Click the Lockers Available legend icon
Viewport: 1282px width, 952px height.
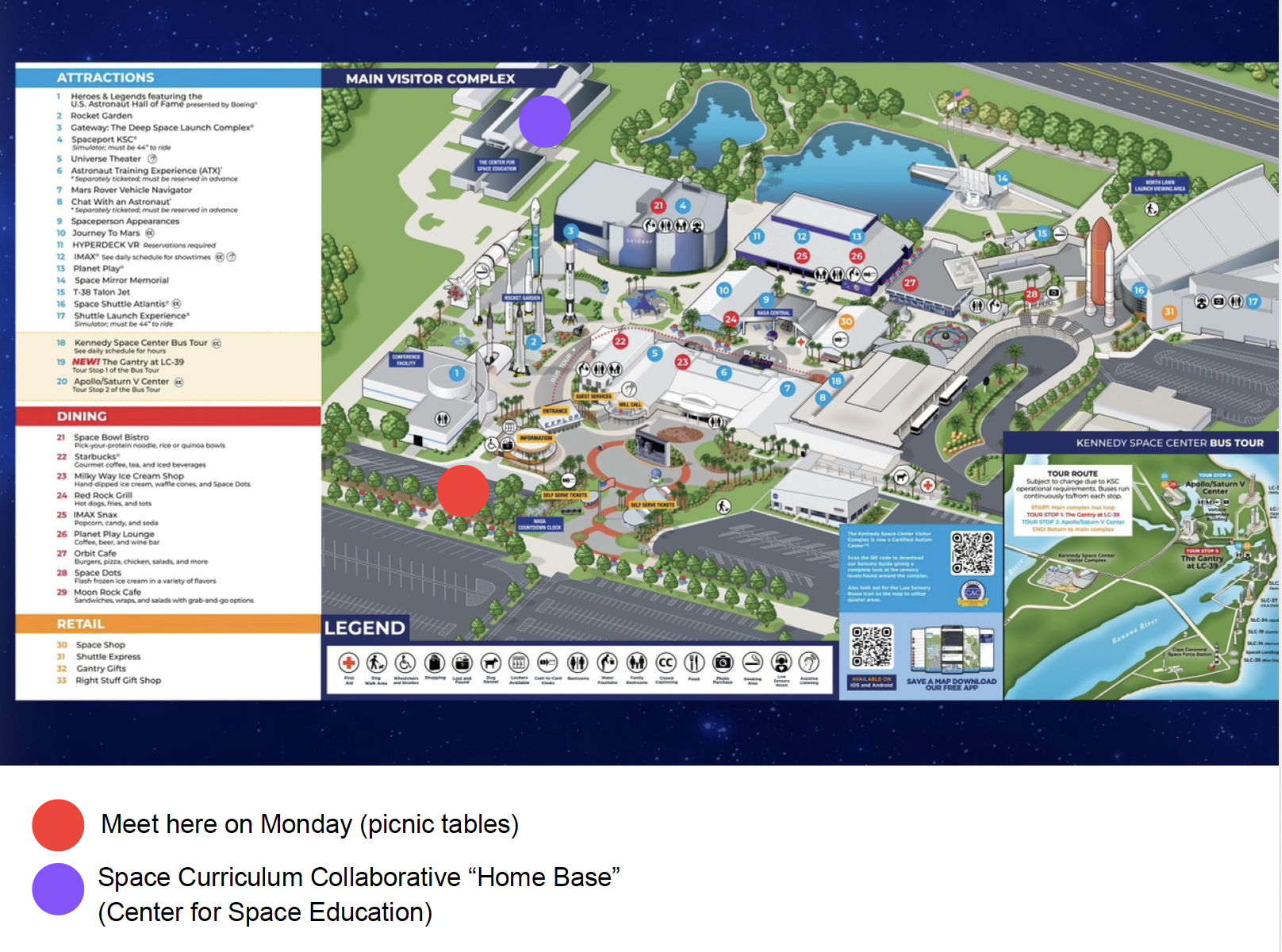(519, 662)
